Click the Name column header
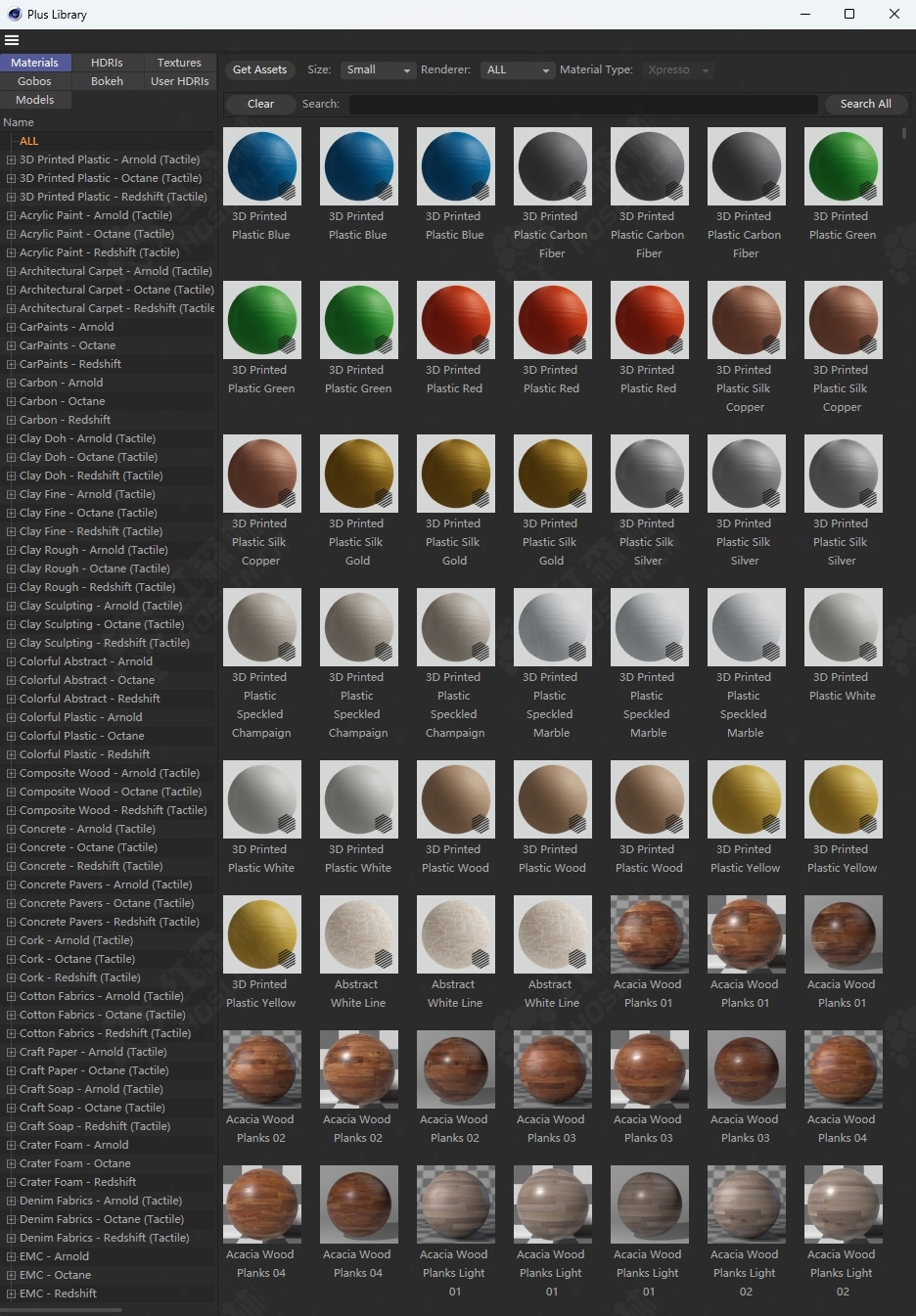The height and width of the screenshot is (1316, 916). (19, 122)
